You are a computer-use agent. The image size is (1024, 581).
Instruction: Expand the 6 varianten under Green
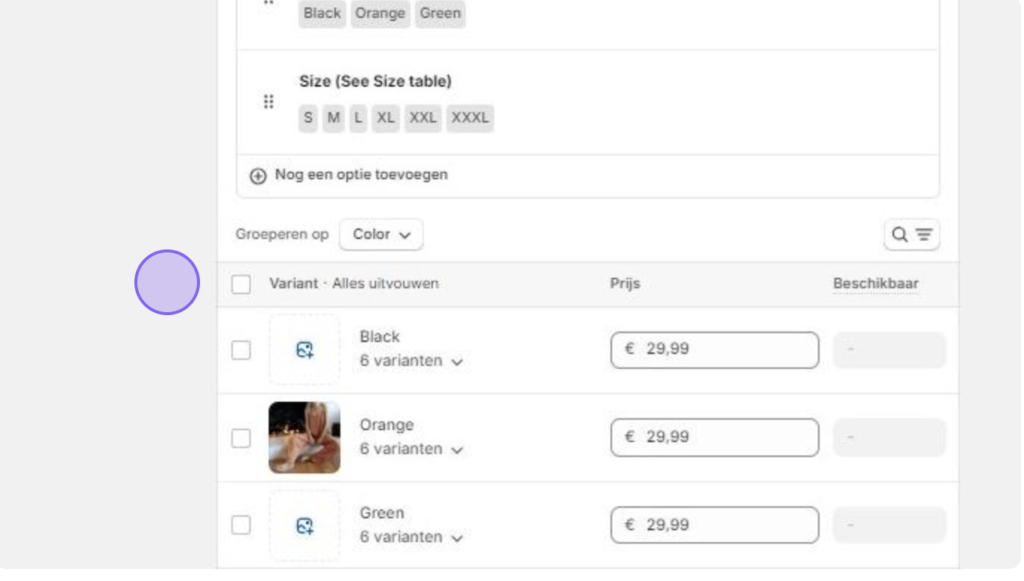coord(411,537)
